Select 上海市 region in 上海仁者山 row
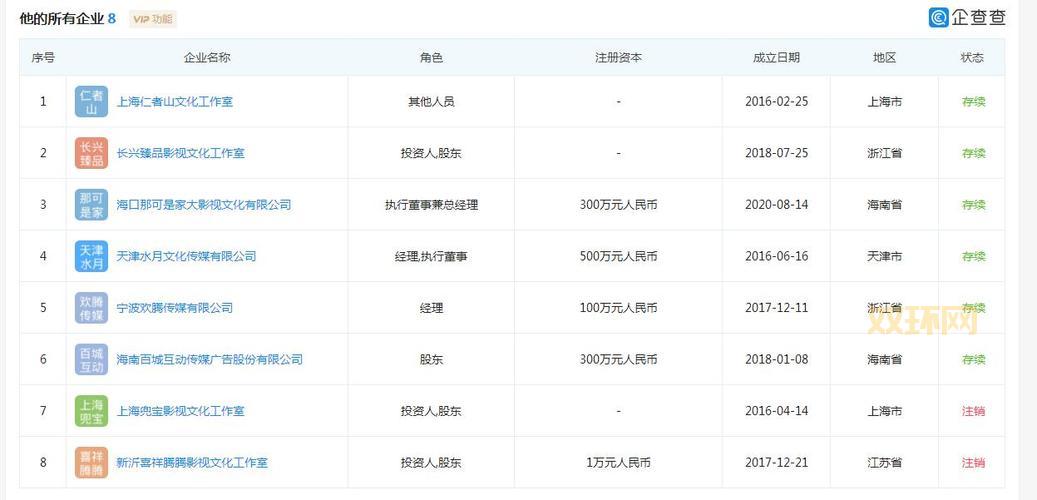Viewport: 1037px width, 500px height. coord(884,102)
